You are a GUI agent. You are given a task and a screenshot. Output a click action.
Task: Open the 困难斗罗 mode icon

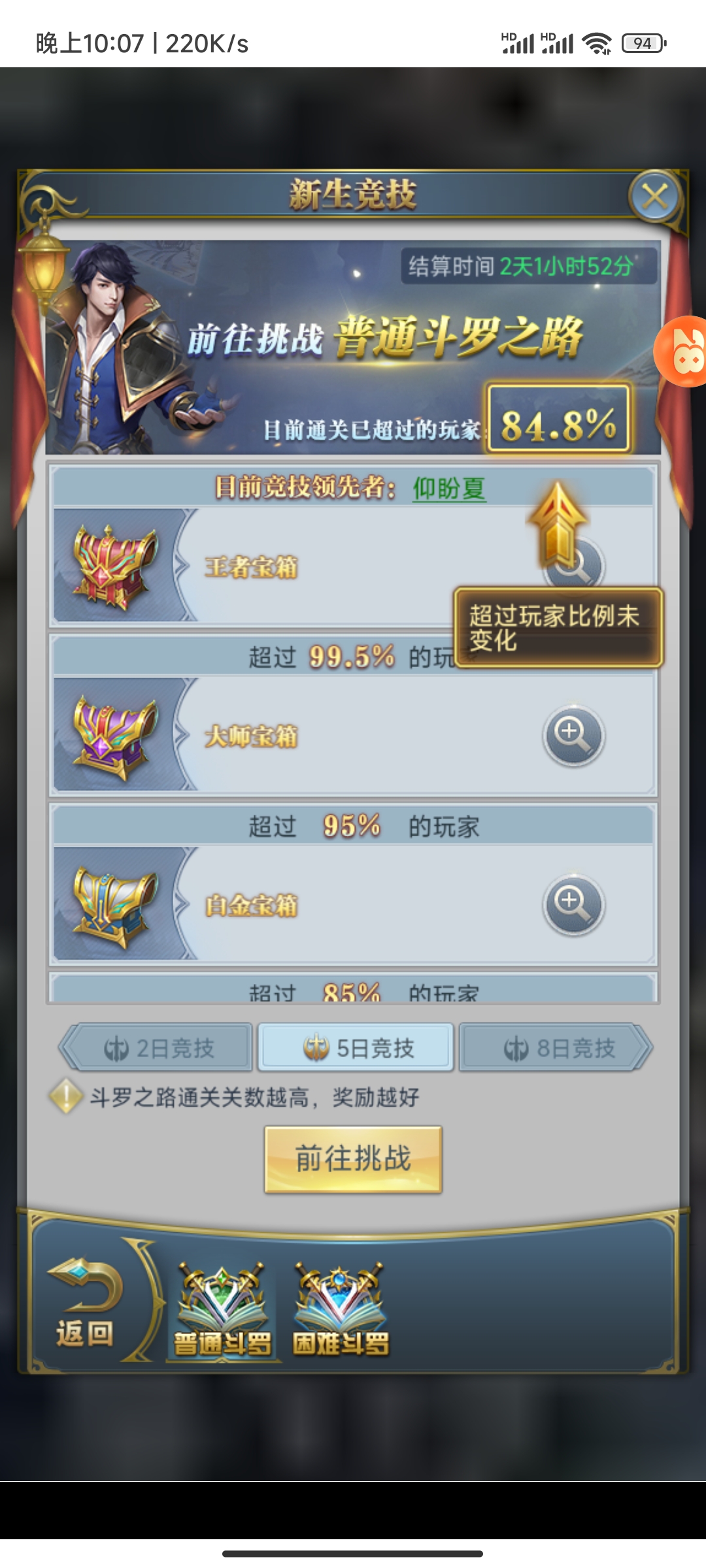tap(340, 1309)
